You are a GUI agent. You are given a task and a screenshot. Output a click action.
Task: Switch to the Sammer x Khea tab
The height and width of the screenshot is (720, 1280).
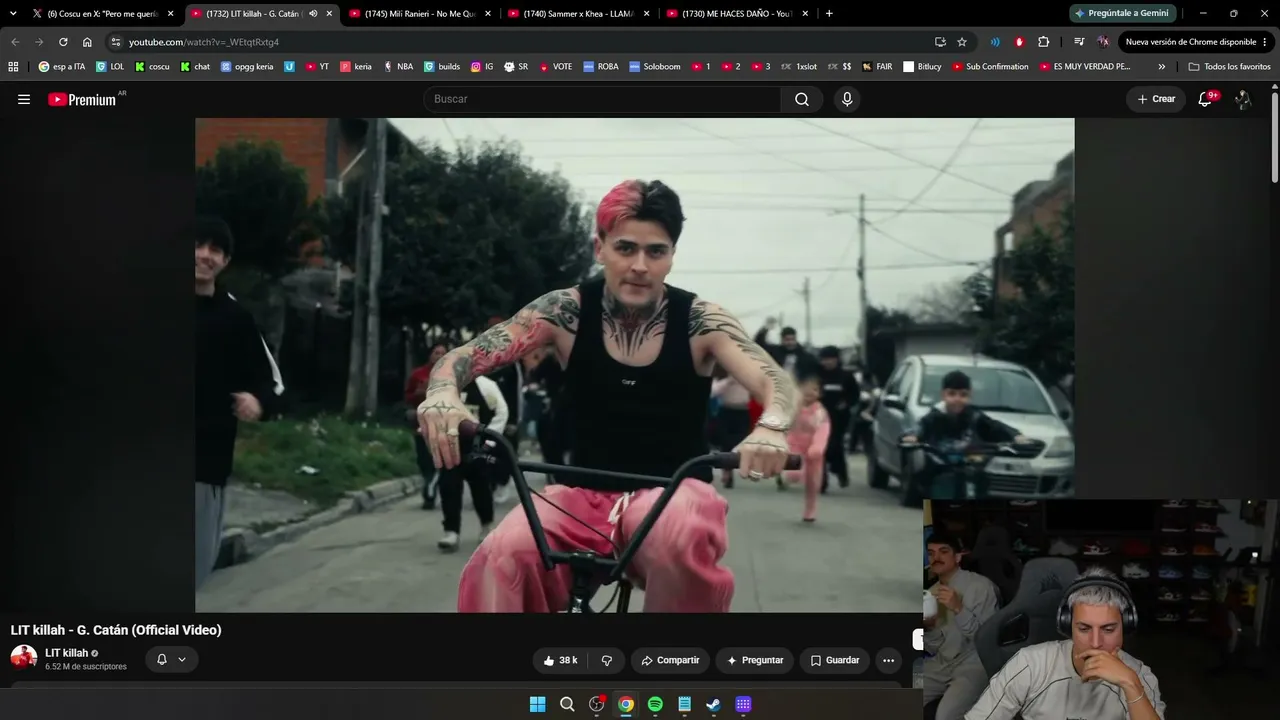tap(580, 14)
